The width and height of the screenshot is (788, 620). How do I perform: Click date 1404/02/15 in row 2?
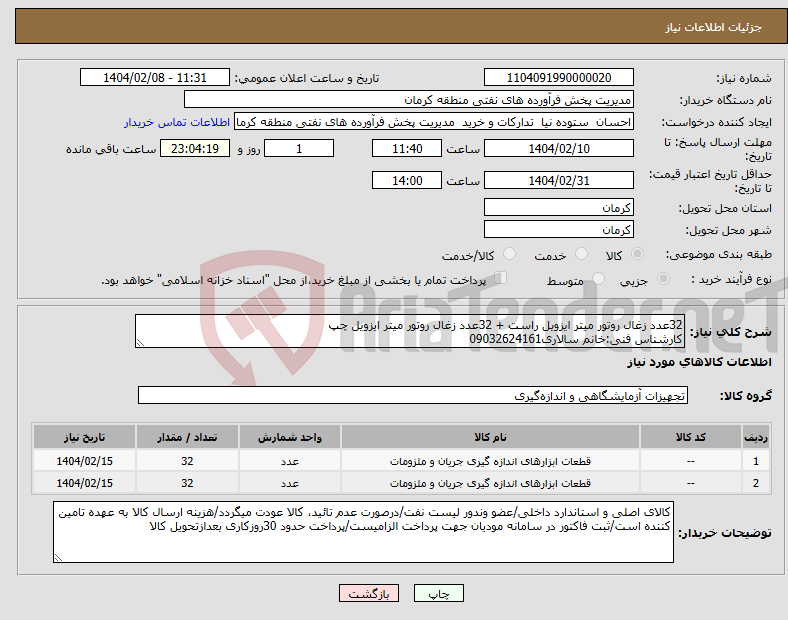[x=84, y=483]
